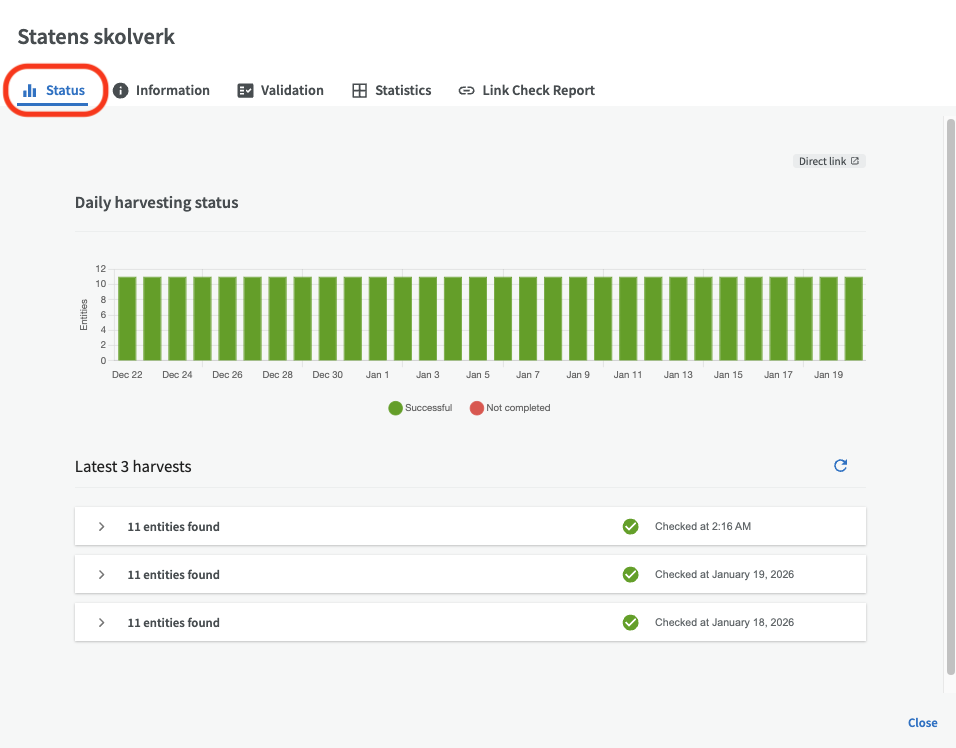Expand harvest checked January 18, 2026
This screenshot has height=748, width=956.
click(x=101, y=623)
